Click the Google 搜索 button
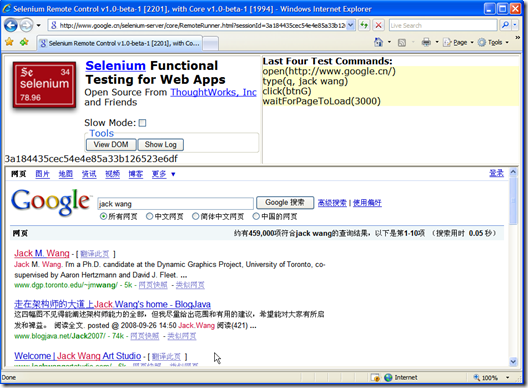 pyautogui.click(x=285, y=203)
